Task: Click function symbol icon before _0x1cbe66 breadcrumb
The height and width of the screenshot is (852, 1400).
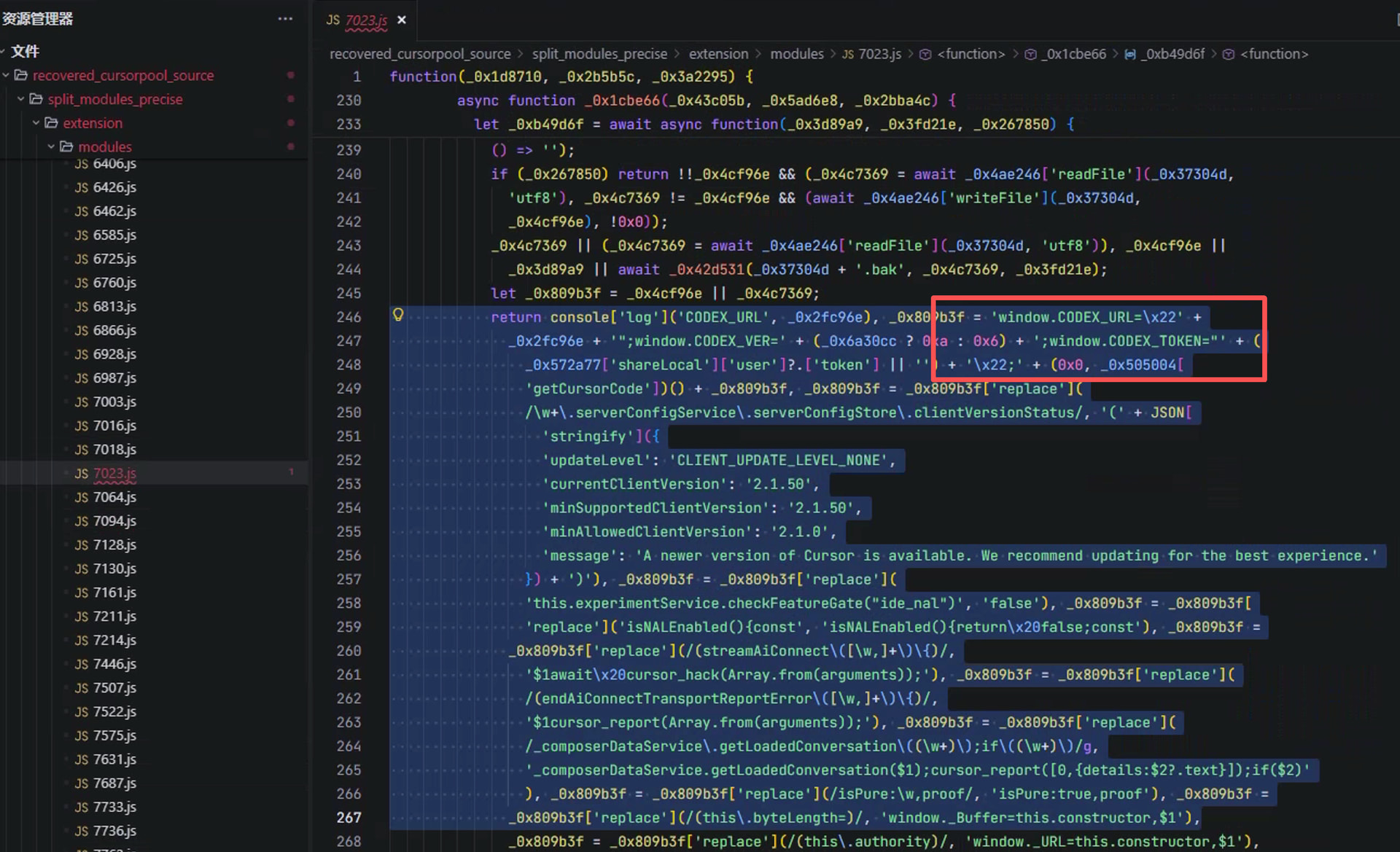Action: pos(1030,54)
